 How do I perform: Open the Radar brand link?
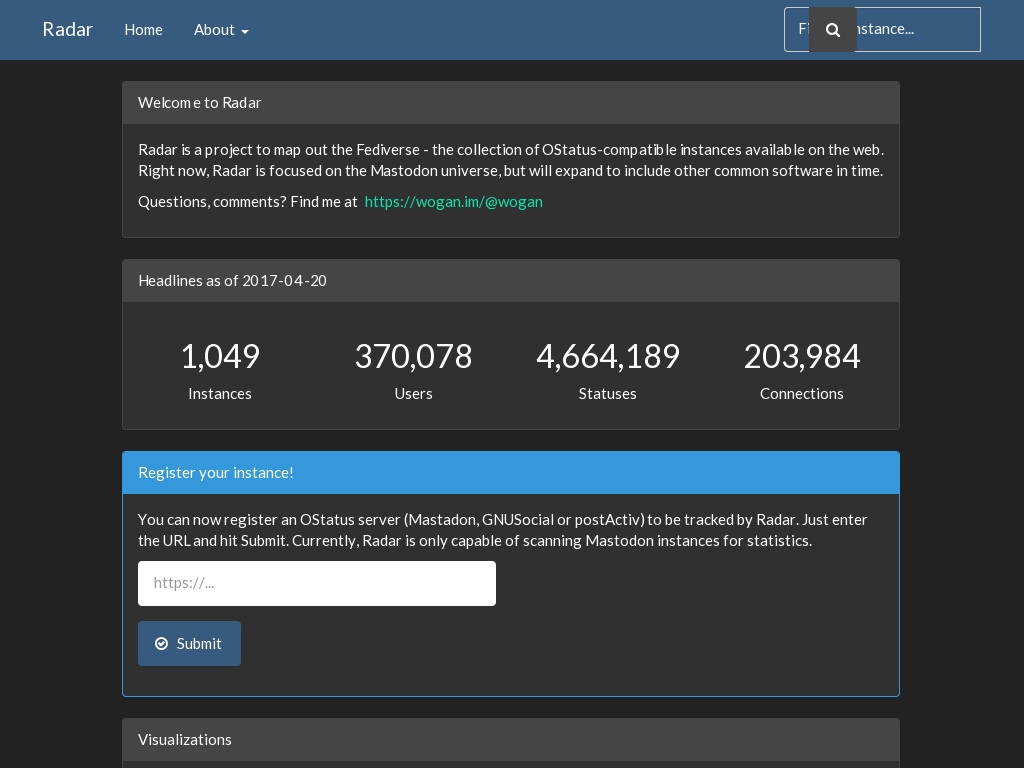coord(67,29)
